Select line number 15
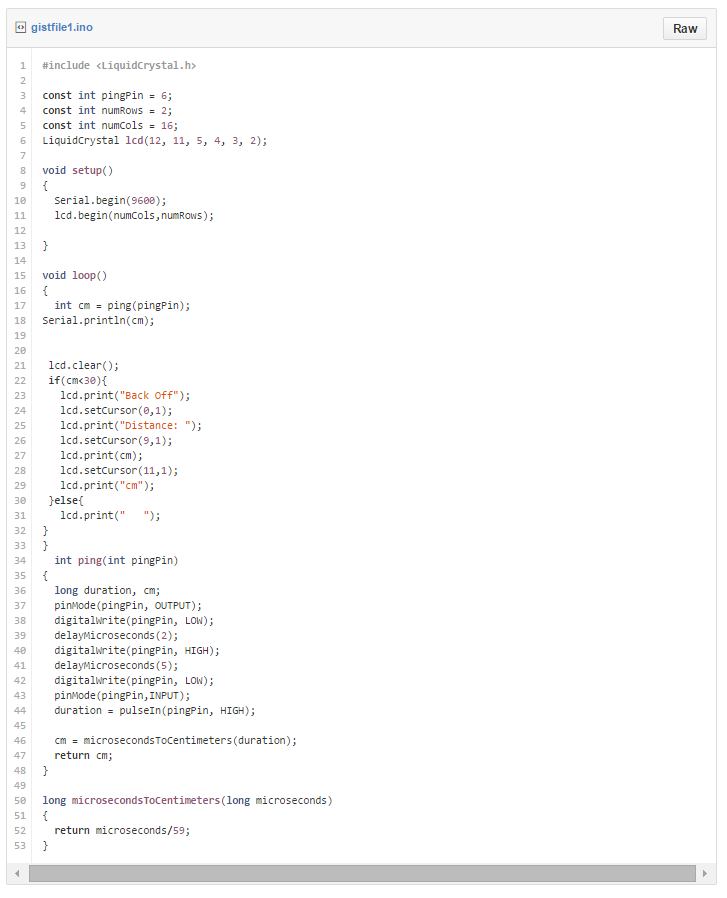727x898 pixels. tap(20, 275)
